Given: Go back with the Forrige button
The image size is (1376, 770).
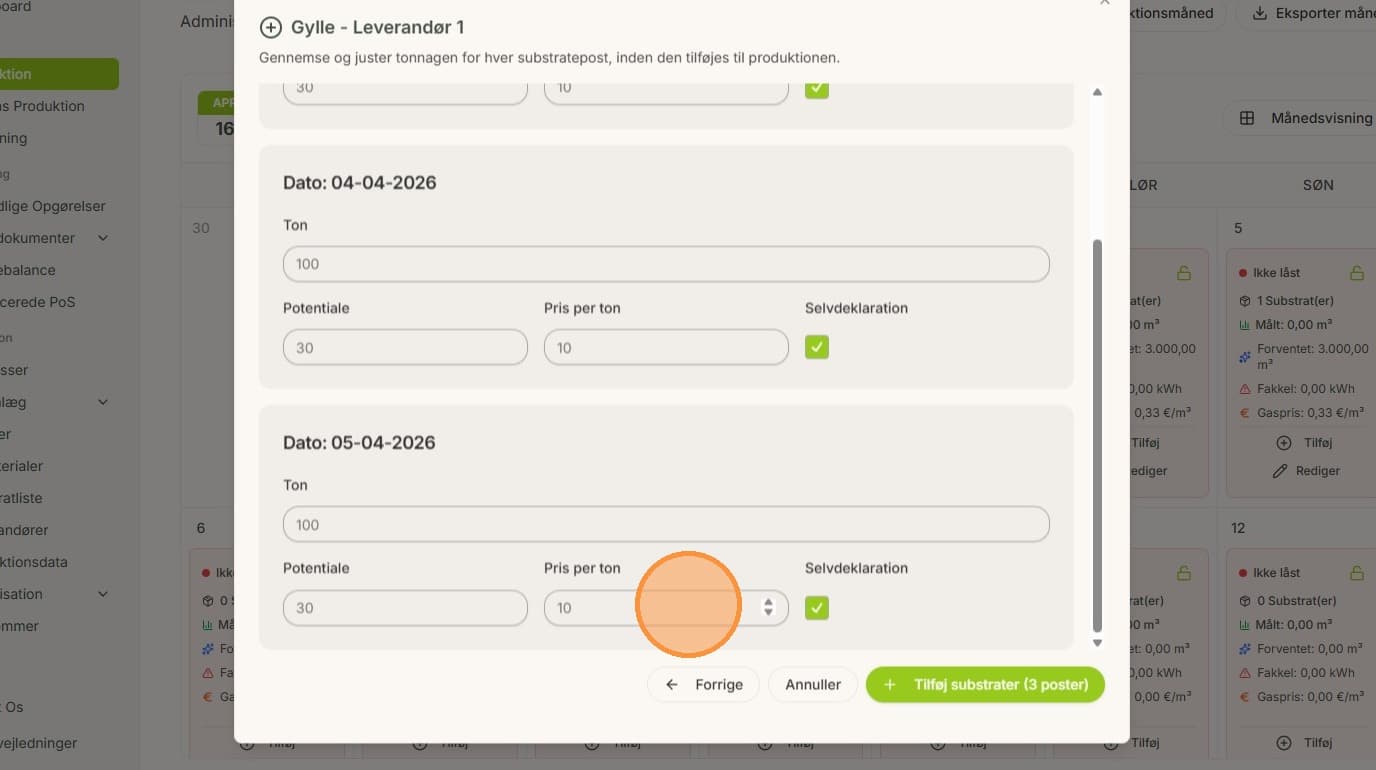Looking at the screenshot, I should [703, 685].
